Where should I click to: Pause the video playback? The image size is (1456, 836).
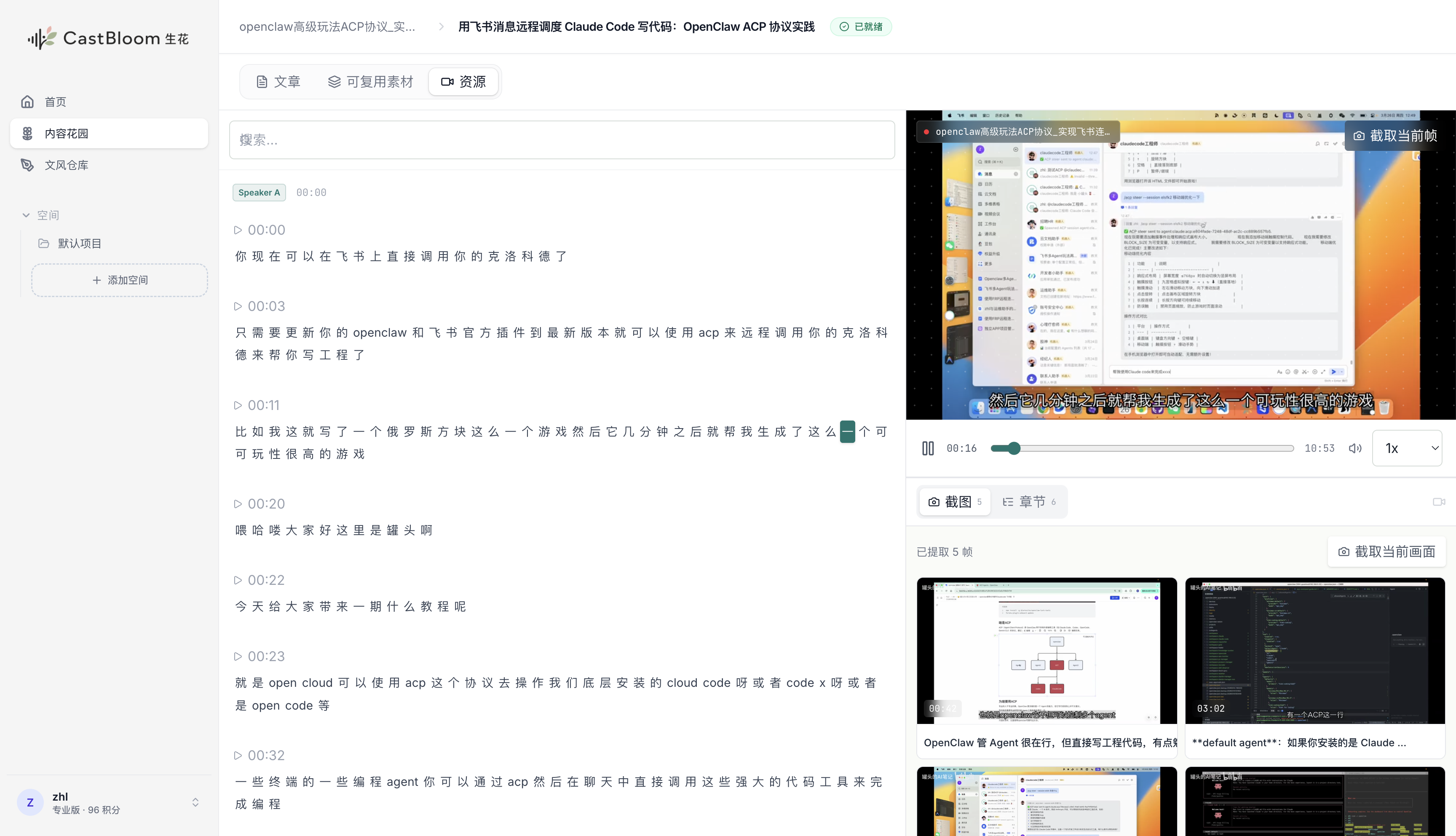point(927,448)
